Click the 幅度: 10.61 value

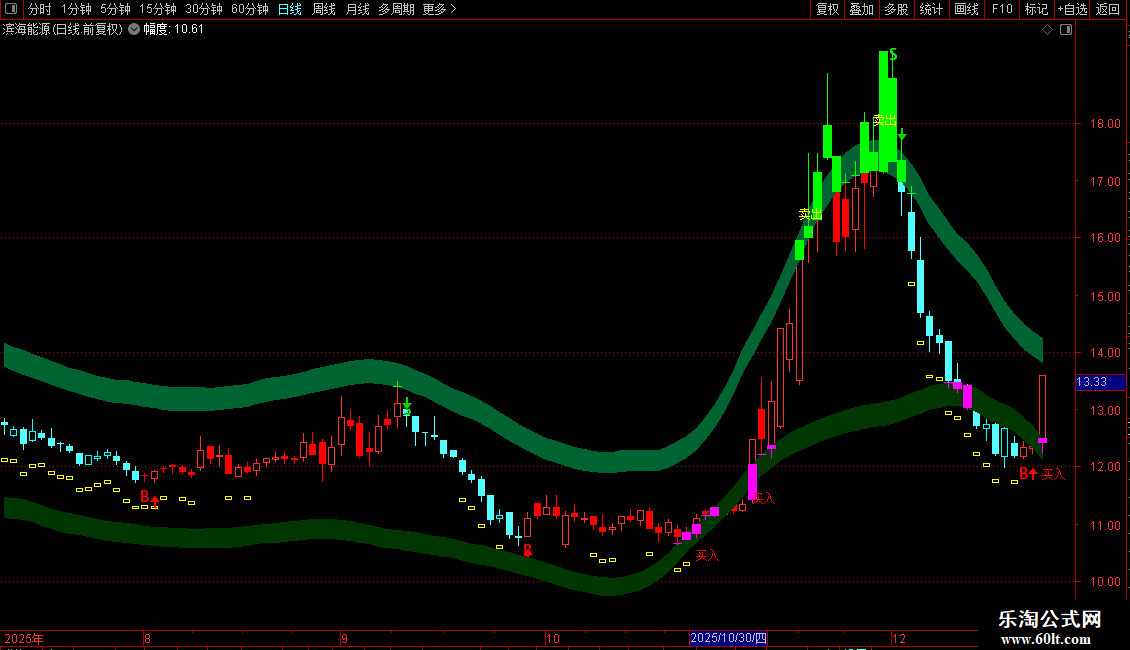(173, 30)
